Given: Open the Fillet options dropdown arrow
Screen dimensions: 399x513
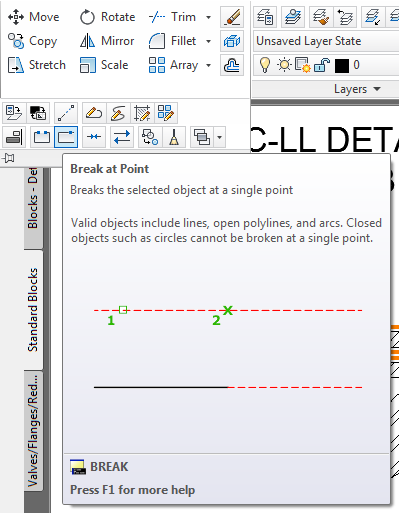Looking at the screenshot, I should coord(209,41).
